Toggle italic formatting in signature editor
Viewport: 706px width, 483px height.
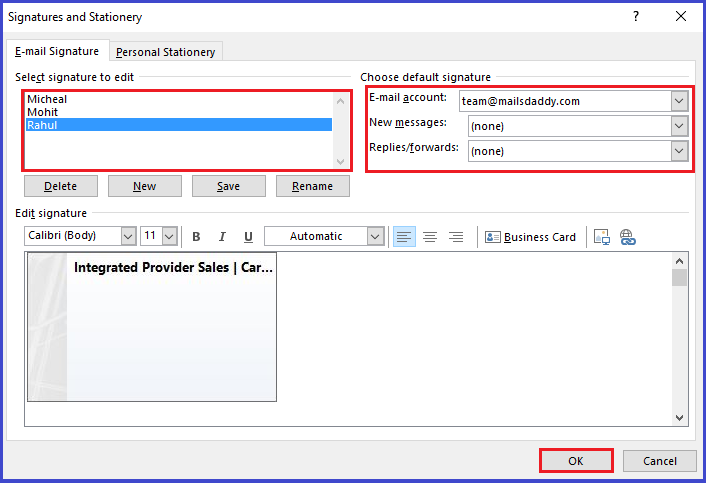[x=222, y=237]
